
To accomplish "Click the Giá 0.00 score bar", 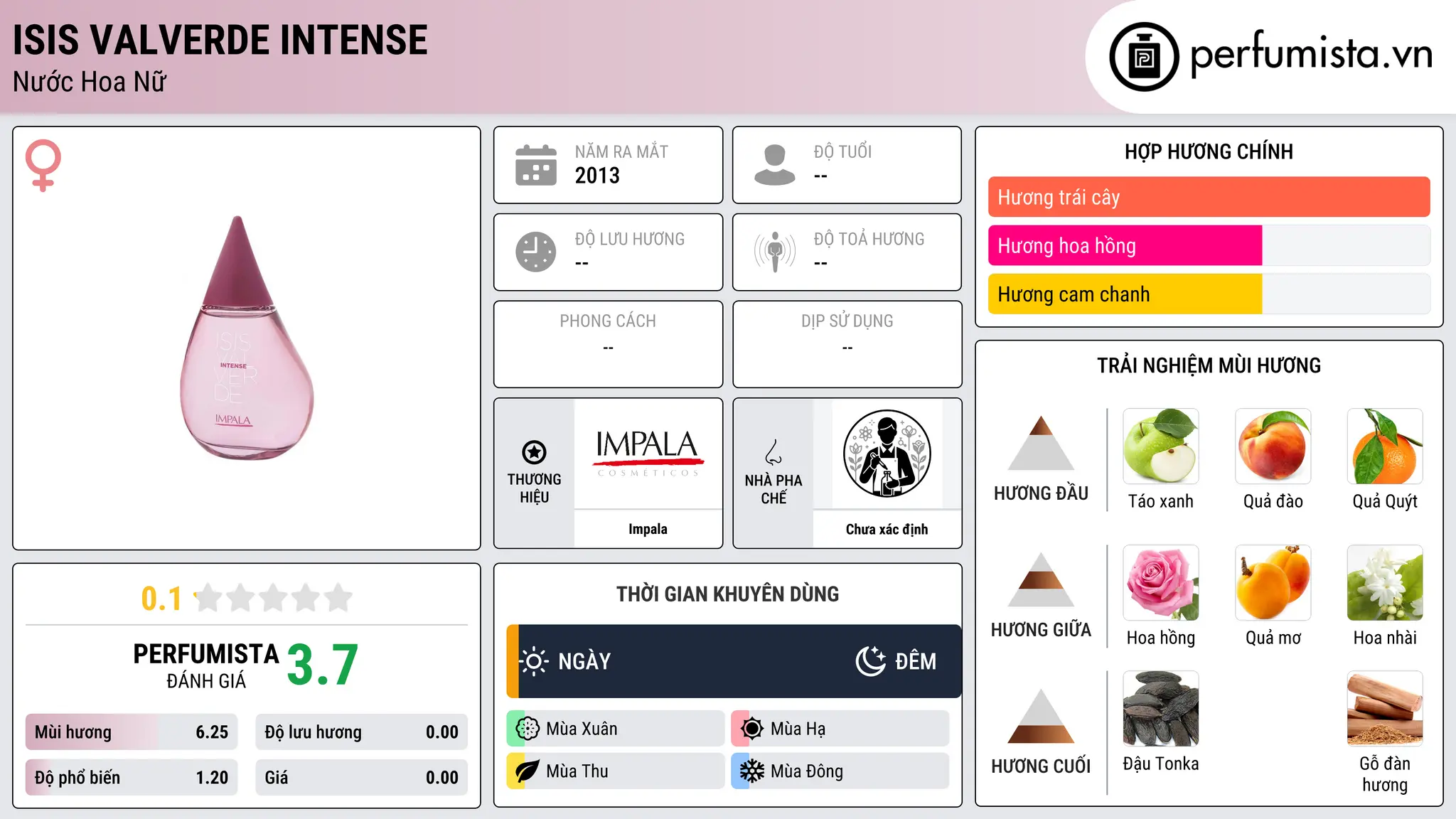I will click(361, 778).
